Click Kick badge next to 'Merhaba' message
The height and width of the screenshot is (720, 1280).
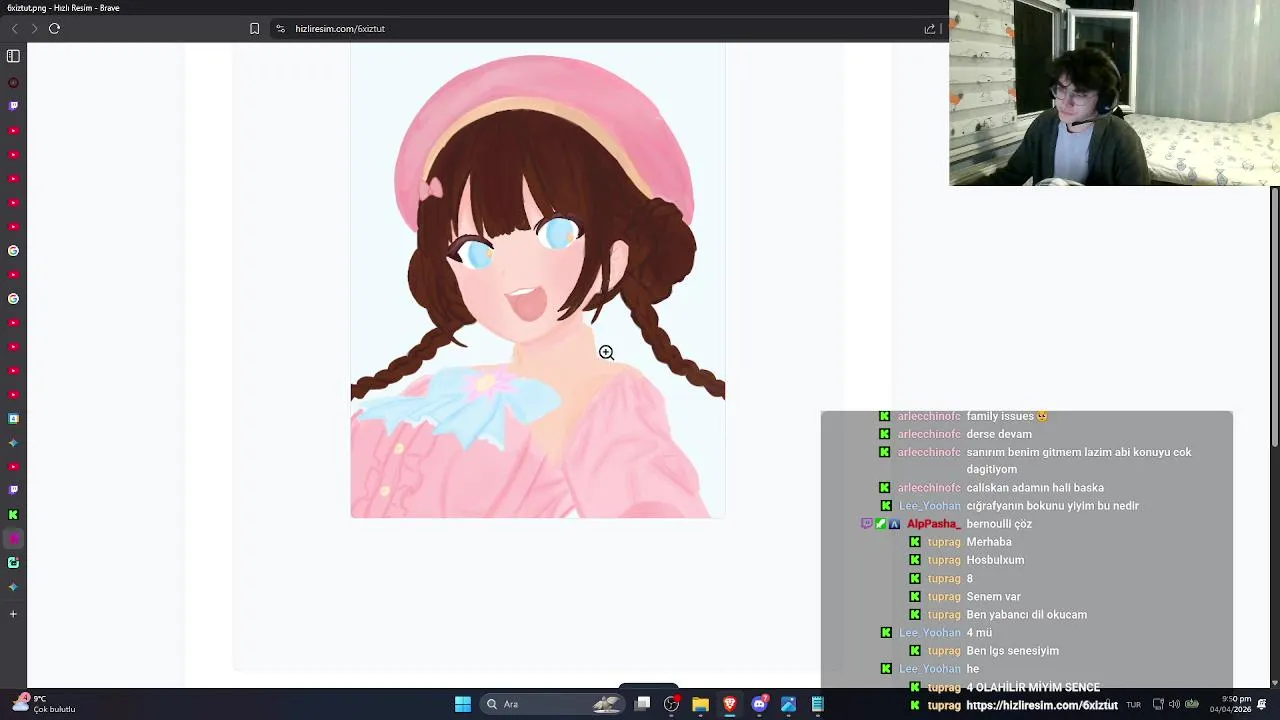click(x=915, y=542)
